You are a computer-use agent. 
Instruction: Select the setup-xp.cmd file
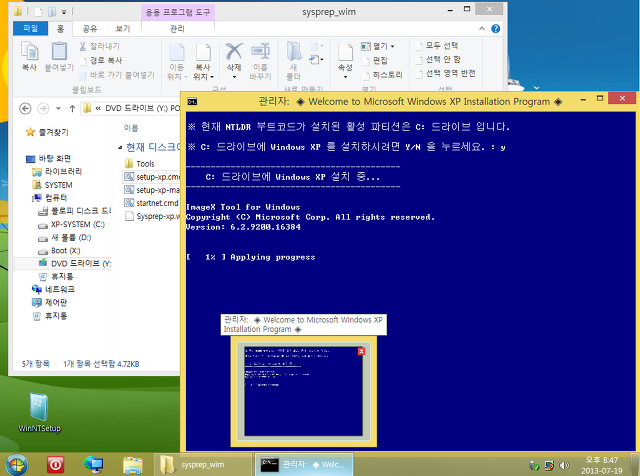click(152, 177)
